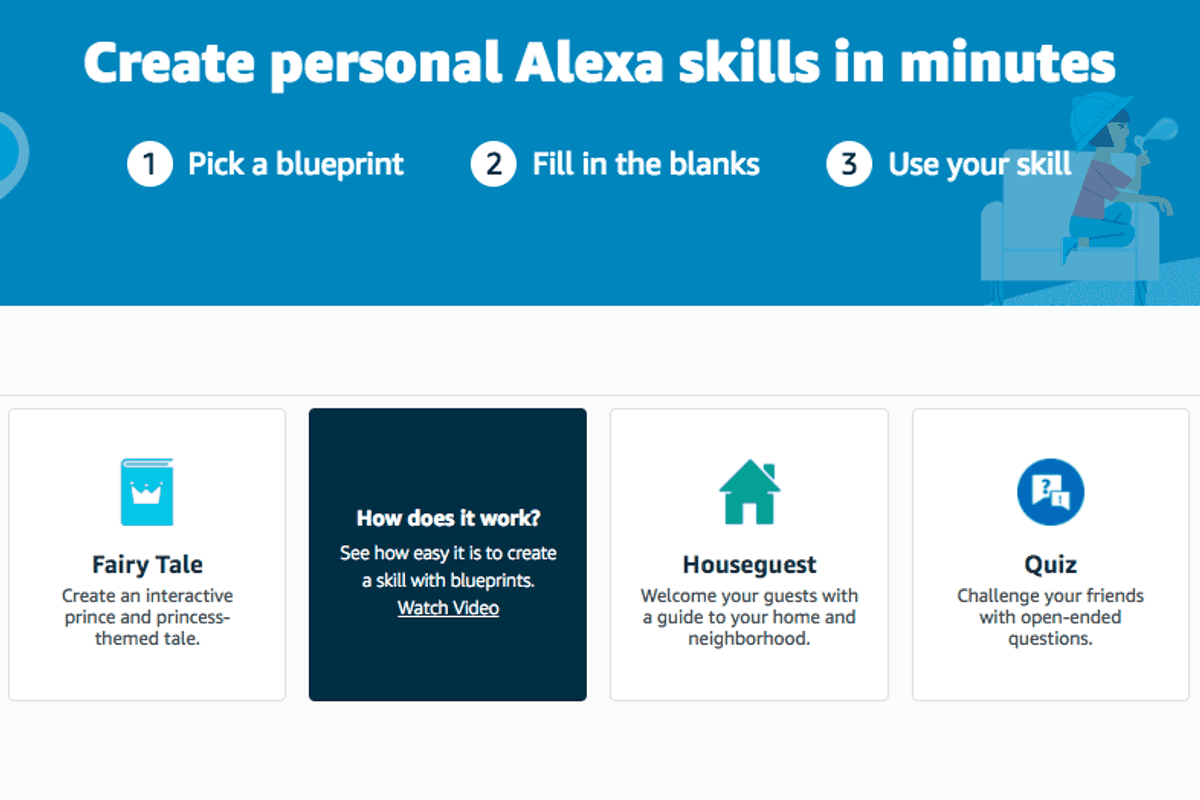Click the Use your skill step label
1200x800 pixels.
[978, 164]
